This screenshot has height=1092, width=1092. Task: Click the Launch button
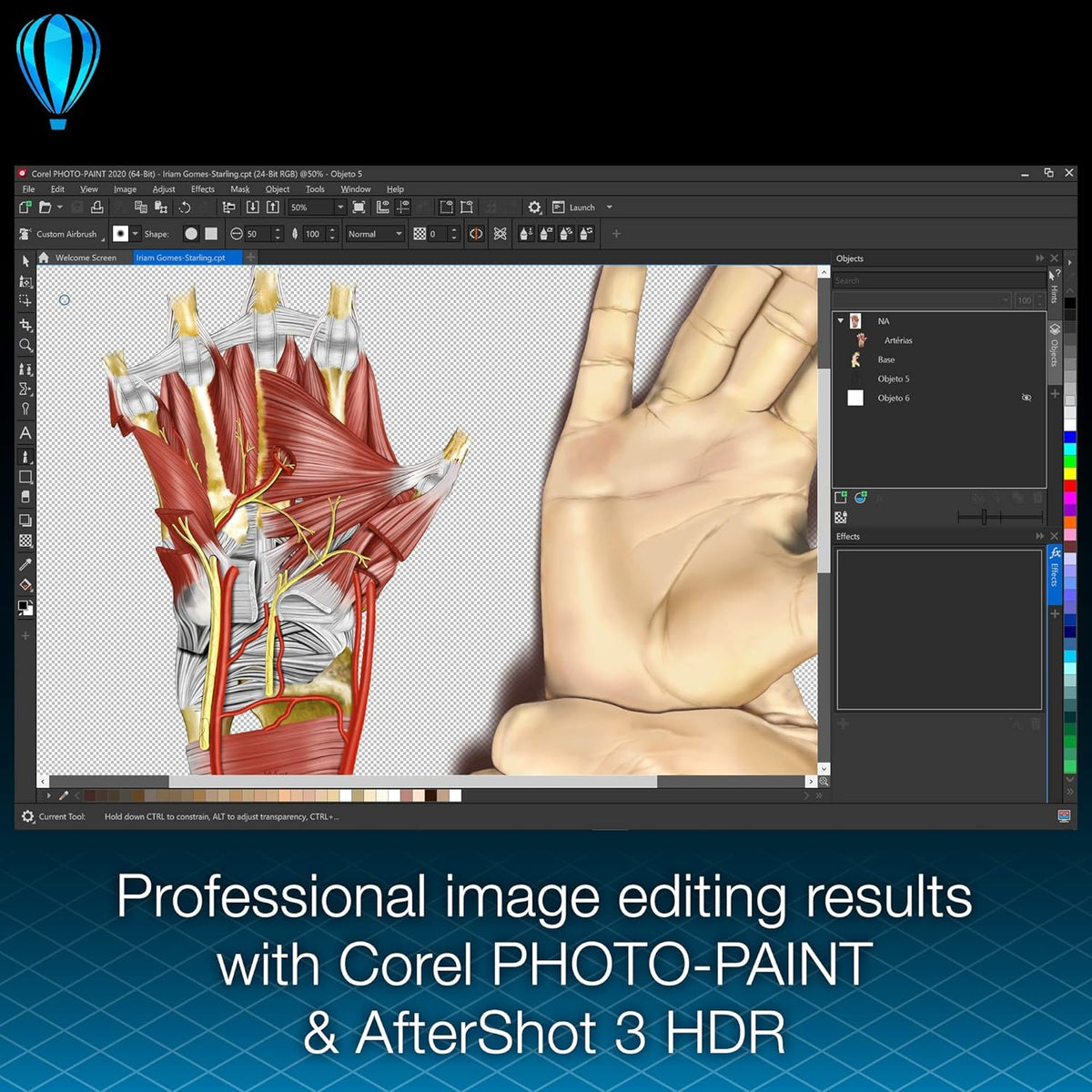[x=573, y=207]
